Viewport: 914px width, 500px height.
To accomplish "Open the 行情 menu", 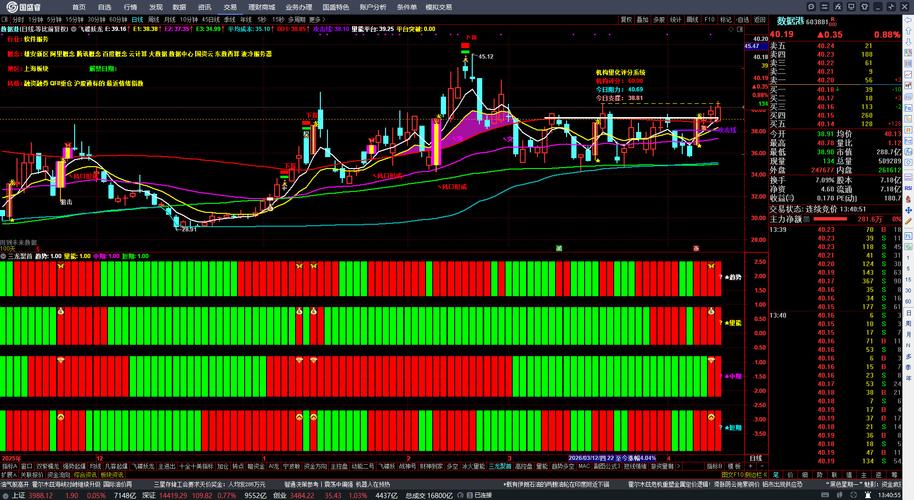I will (130, 7).
